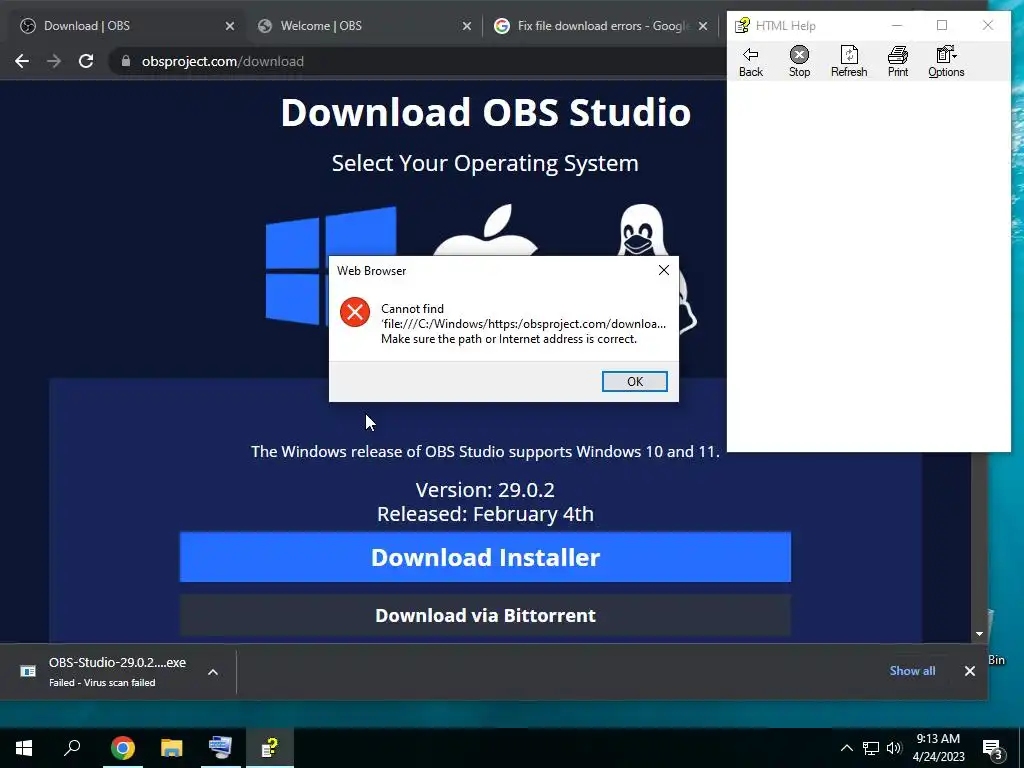Click the obsproject.com/download address bar

pyautogui.click(x=418, y=61)
